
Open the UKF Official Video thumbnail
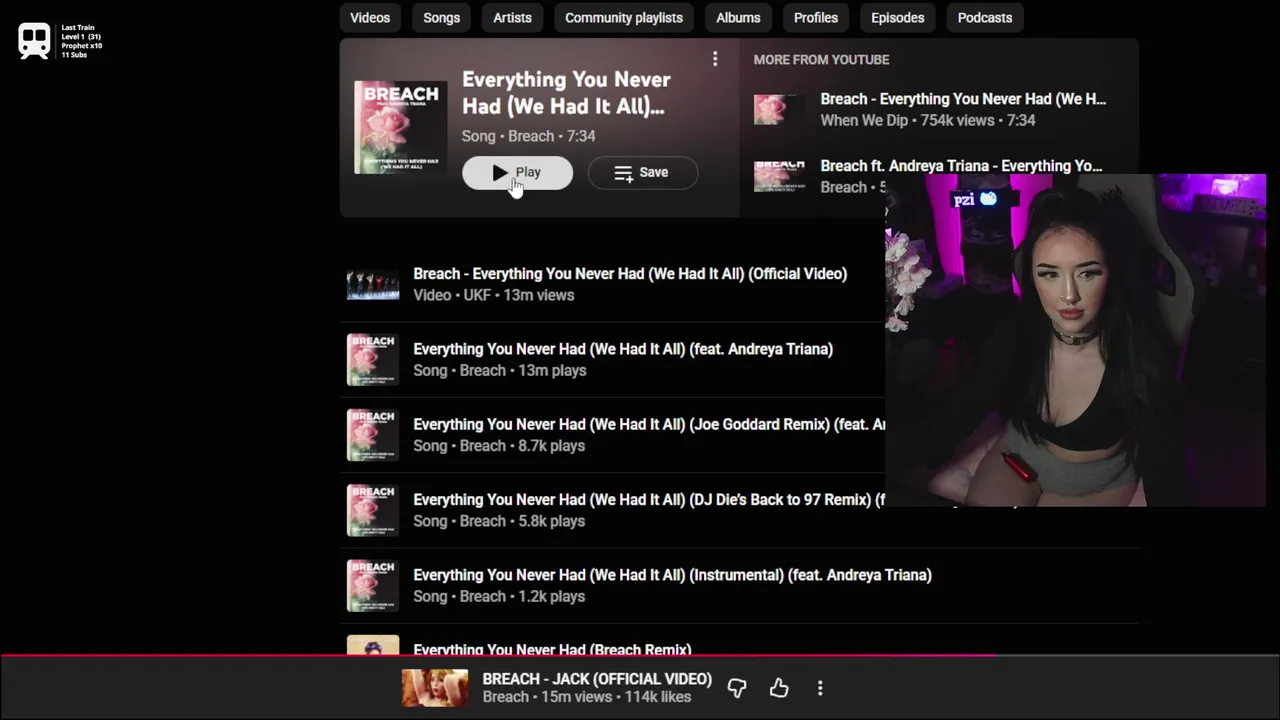[x=373, y=284]
